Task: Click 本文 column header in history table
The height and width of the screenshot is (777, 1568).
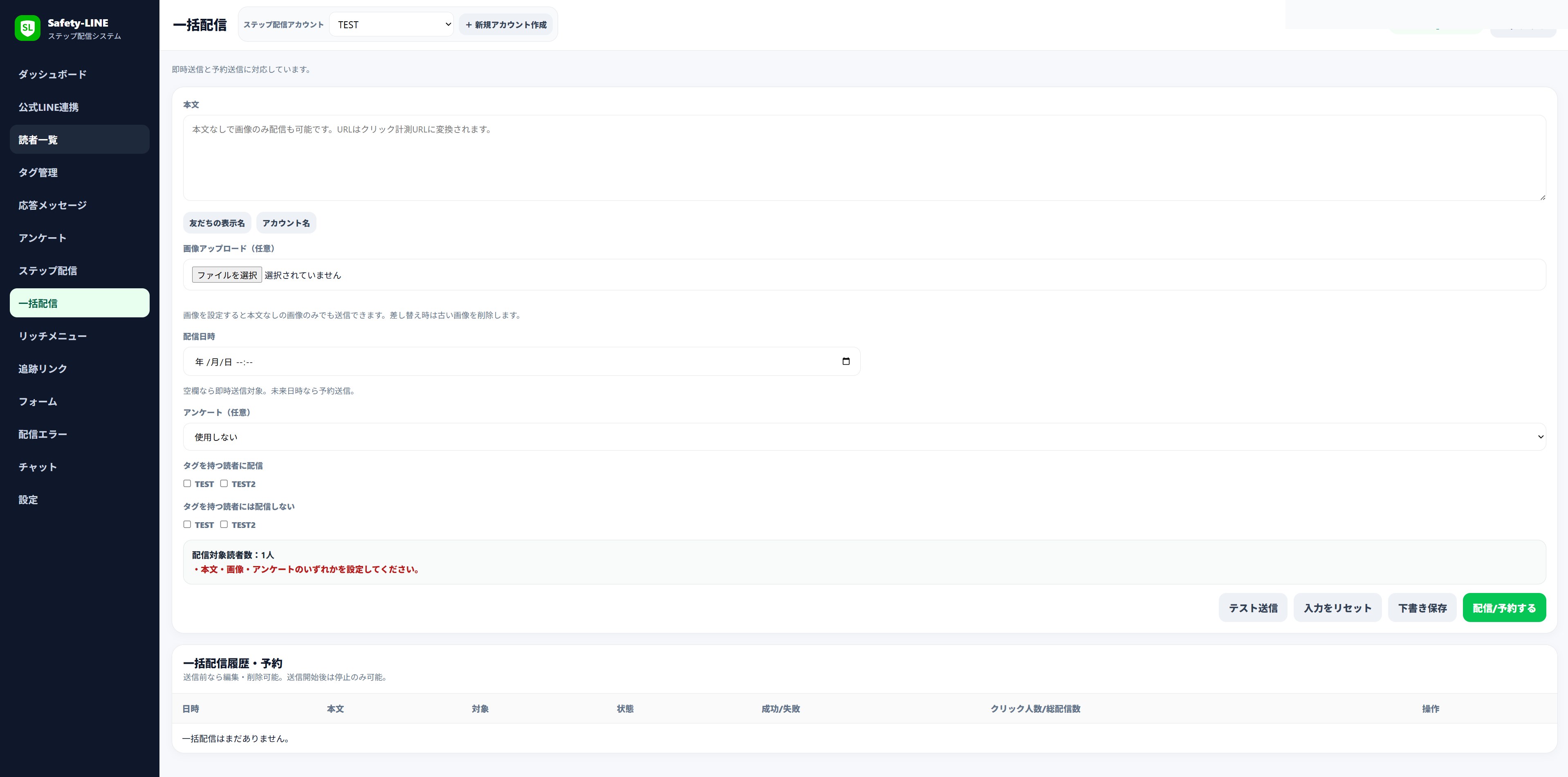Action: click(335, 709)
